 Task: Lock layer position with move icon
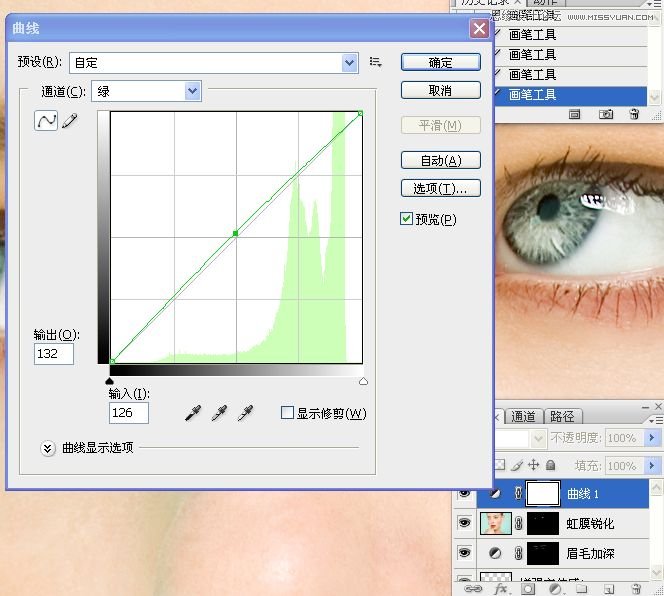[534, 465]
